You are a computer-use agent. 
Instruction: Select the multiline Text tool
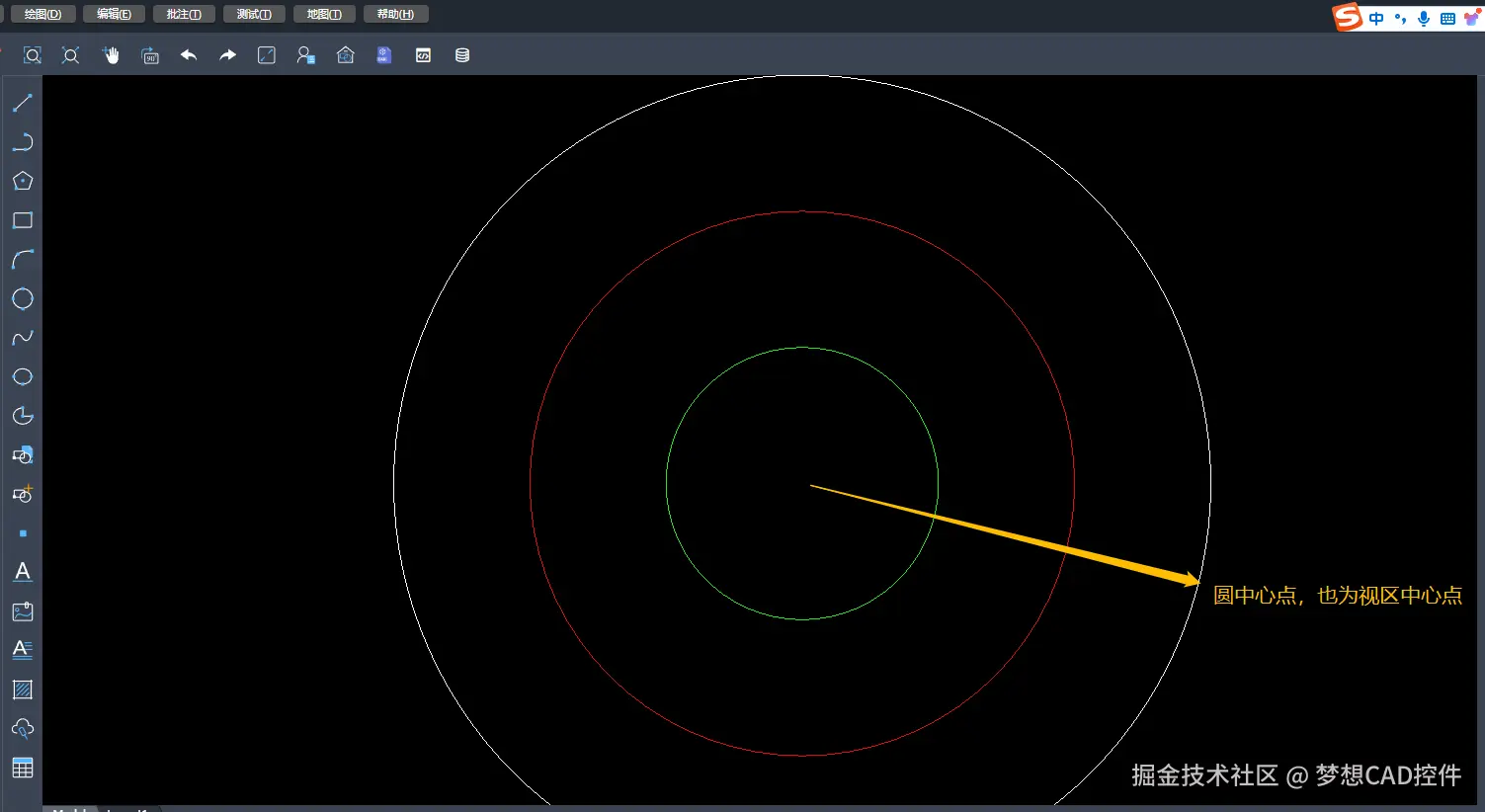(23, 650)
